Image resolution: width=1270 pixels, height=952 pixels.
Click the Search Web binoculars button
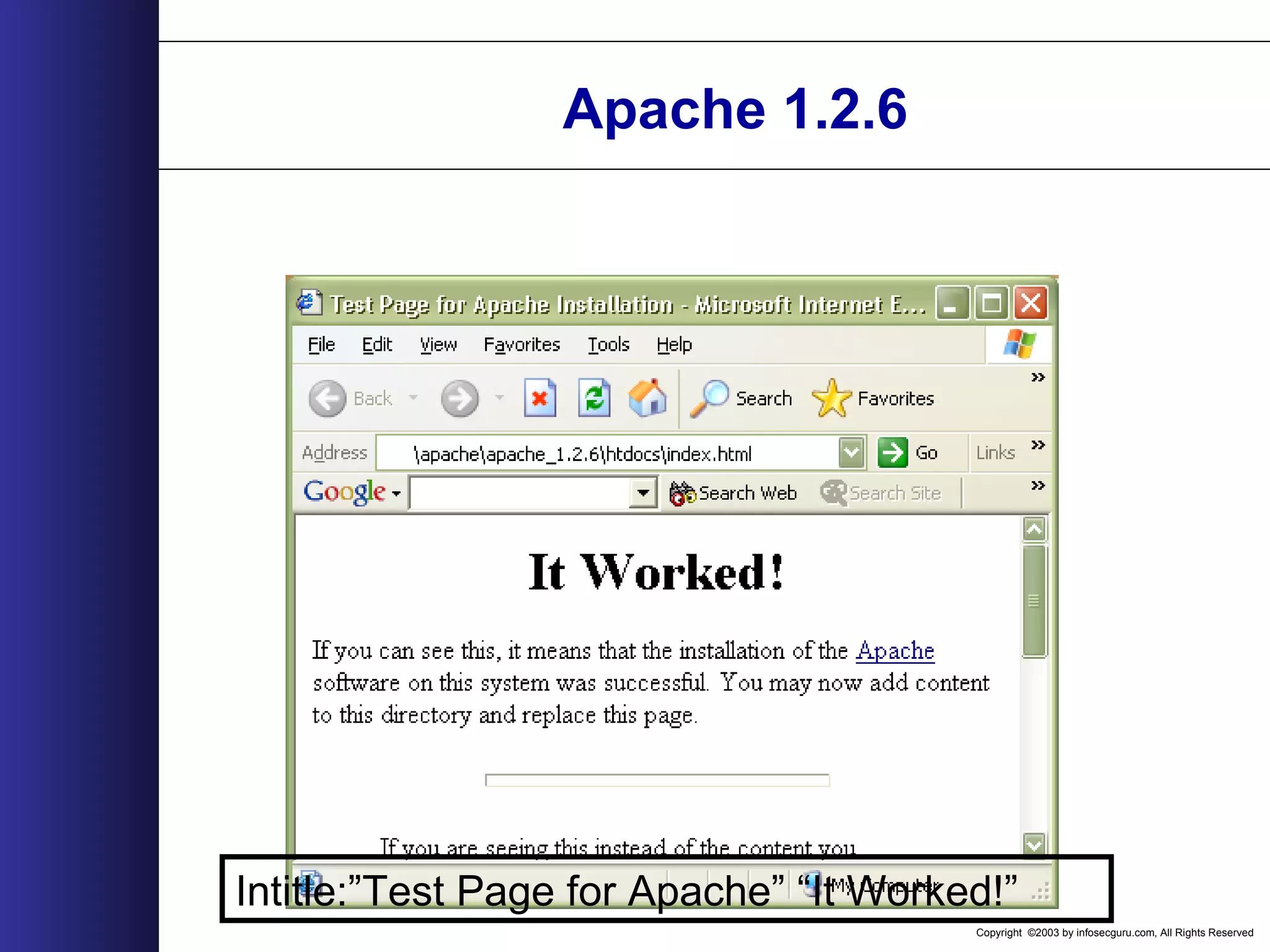pos(733,493)
